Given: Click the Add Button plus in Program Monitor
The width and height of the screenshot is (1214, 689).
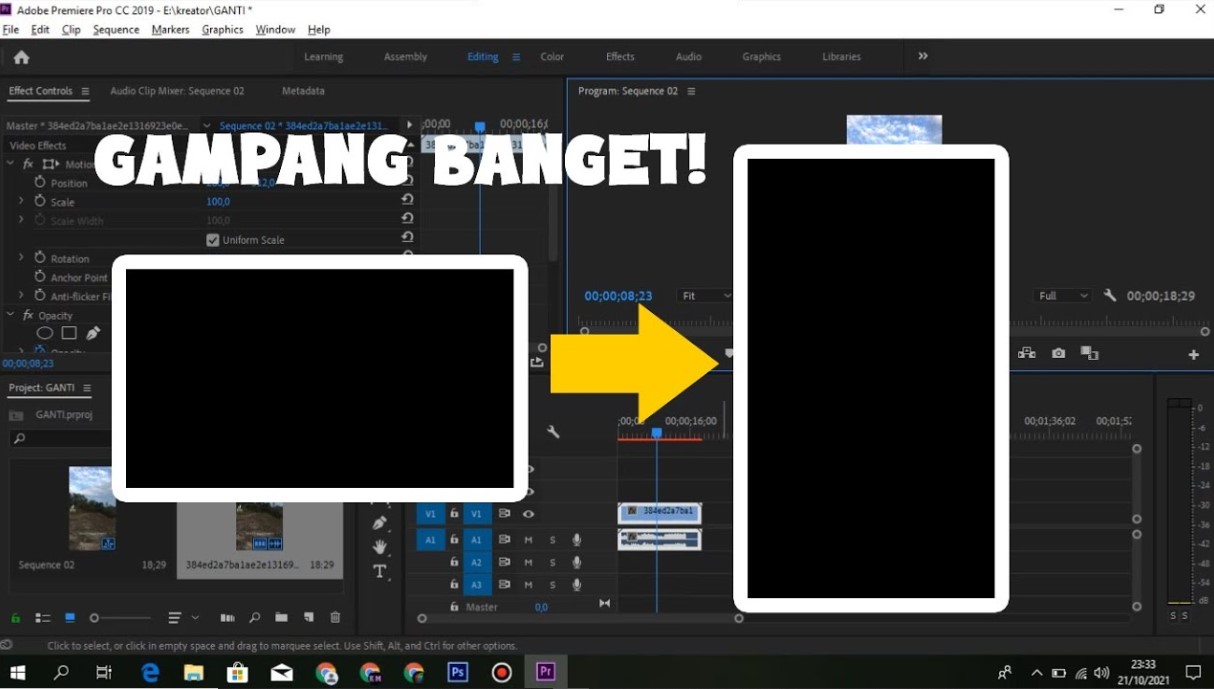Looking at the screenshot, I should [x=1194, y=354].
